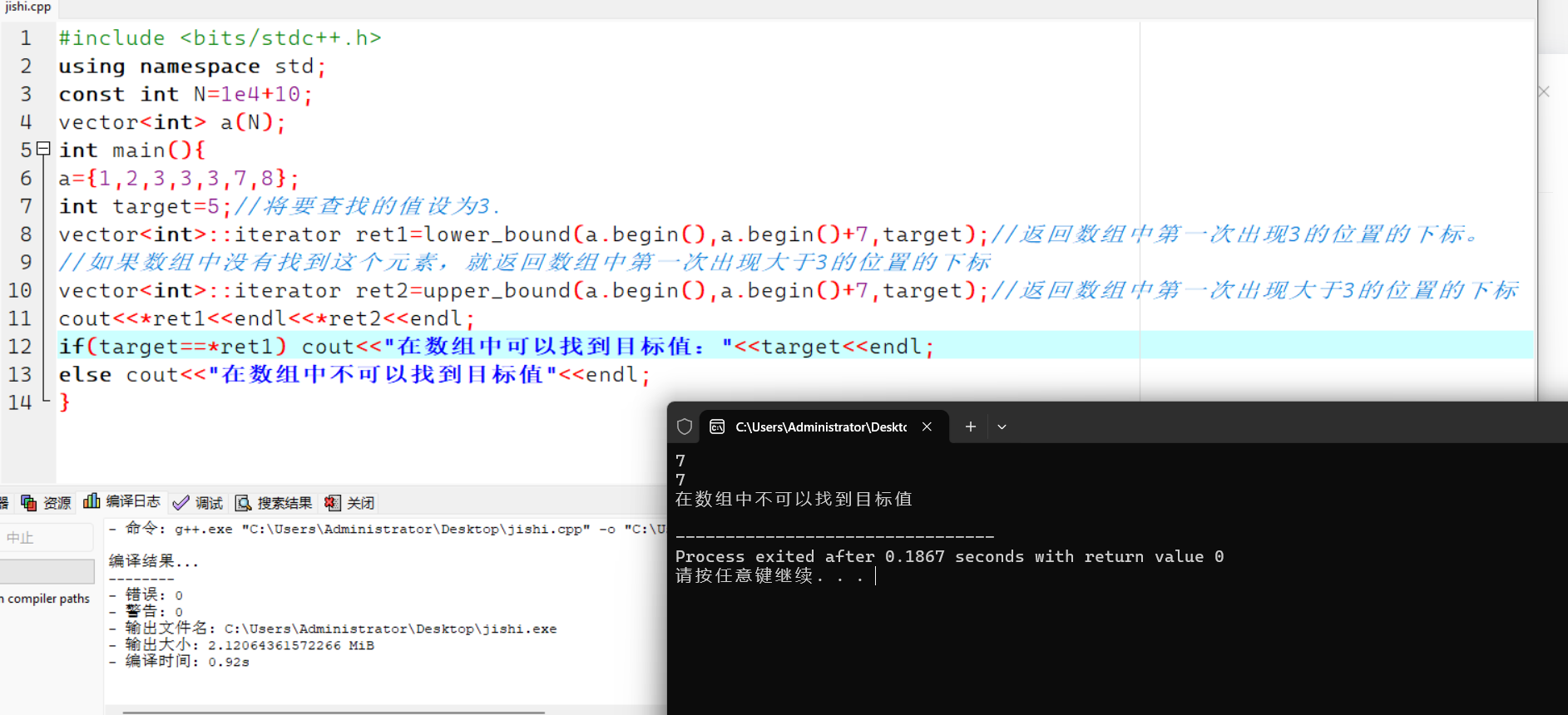1568x715 pixels.
Task: Open a new terminal tab with plus
Action: coord(970,427)
